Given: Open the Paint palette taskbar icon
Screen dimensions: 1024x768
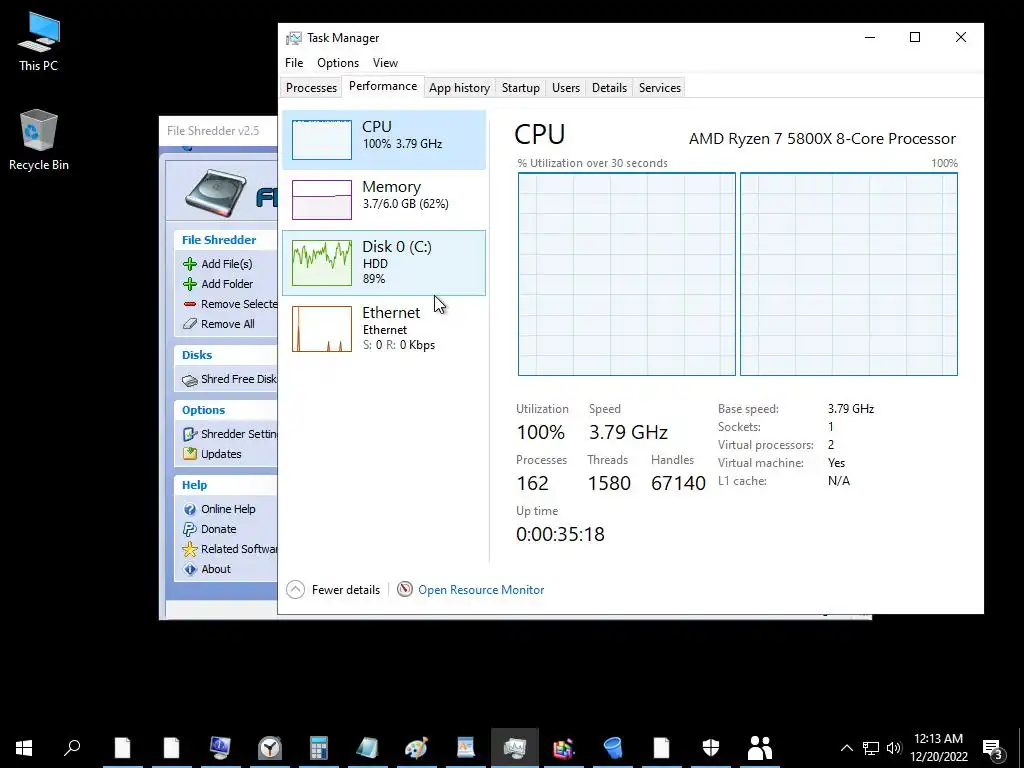Looking at the screenshot, I should click(x=416, y=748).
